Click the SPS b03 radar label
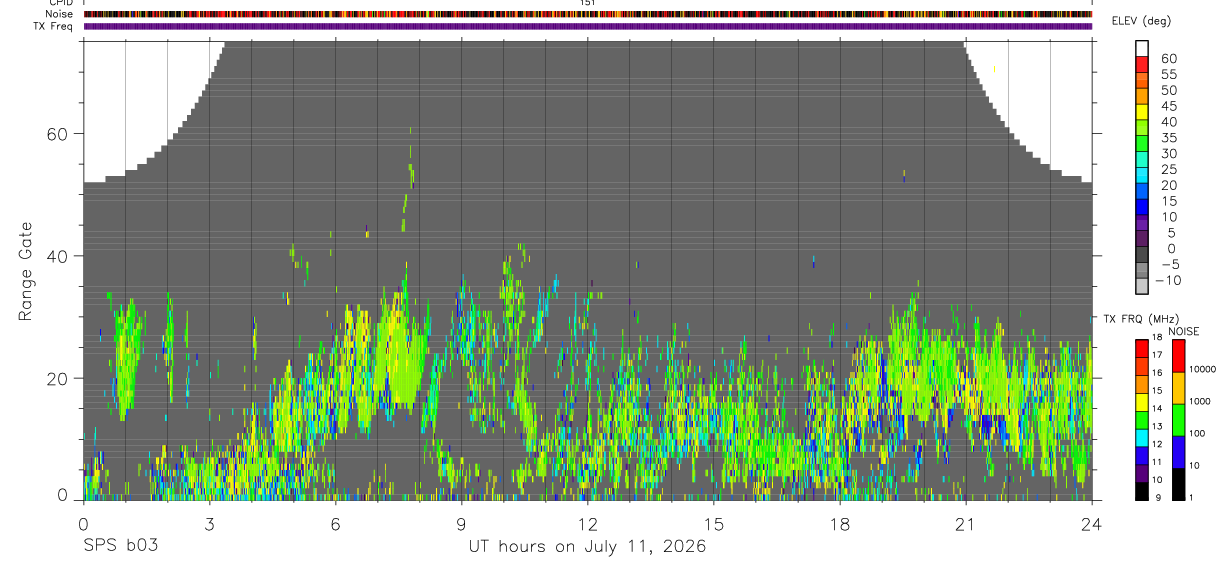 pyautogui.click(x=120, y=547)
